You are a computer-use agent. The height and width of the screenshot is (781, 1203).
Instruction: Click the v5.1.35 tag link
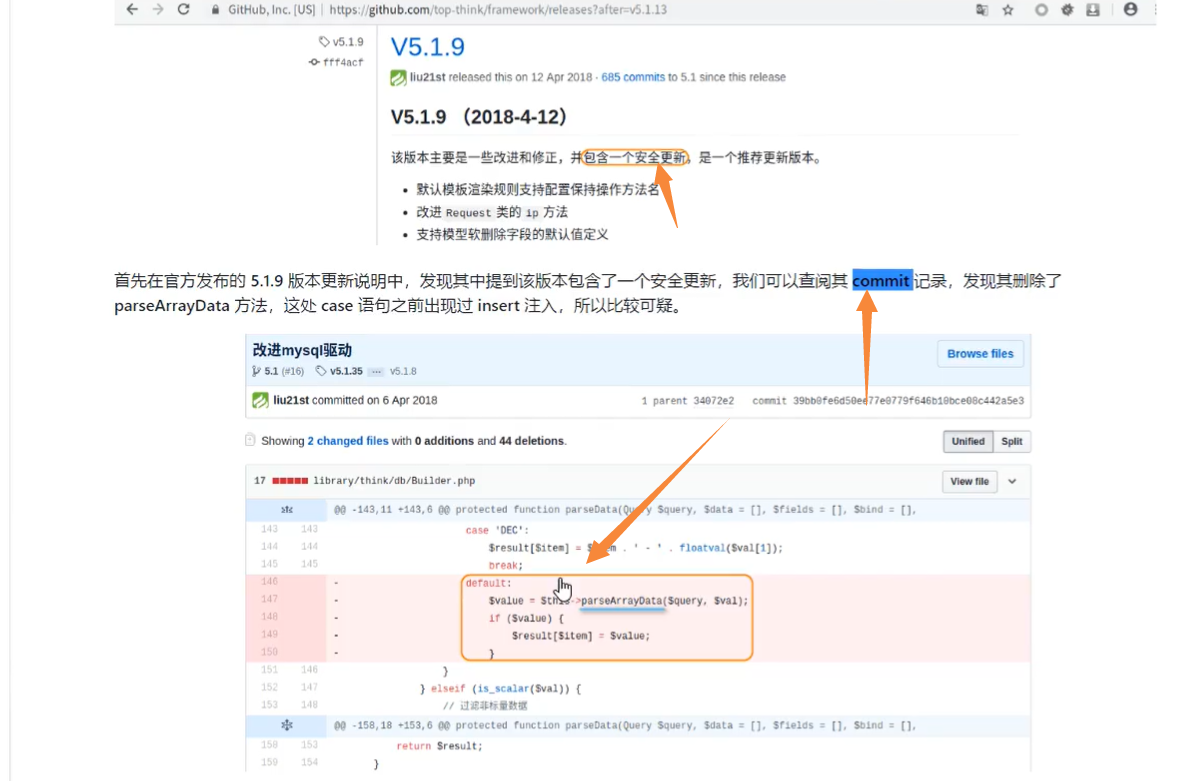point(346,371)
